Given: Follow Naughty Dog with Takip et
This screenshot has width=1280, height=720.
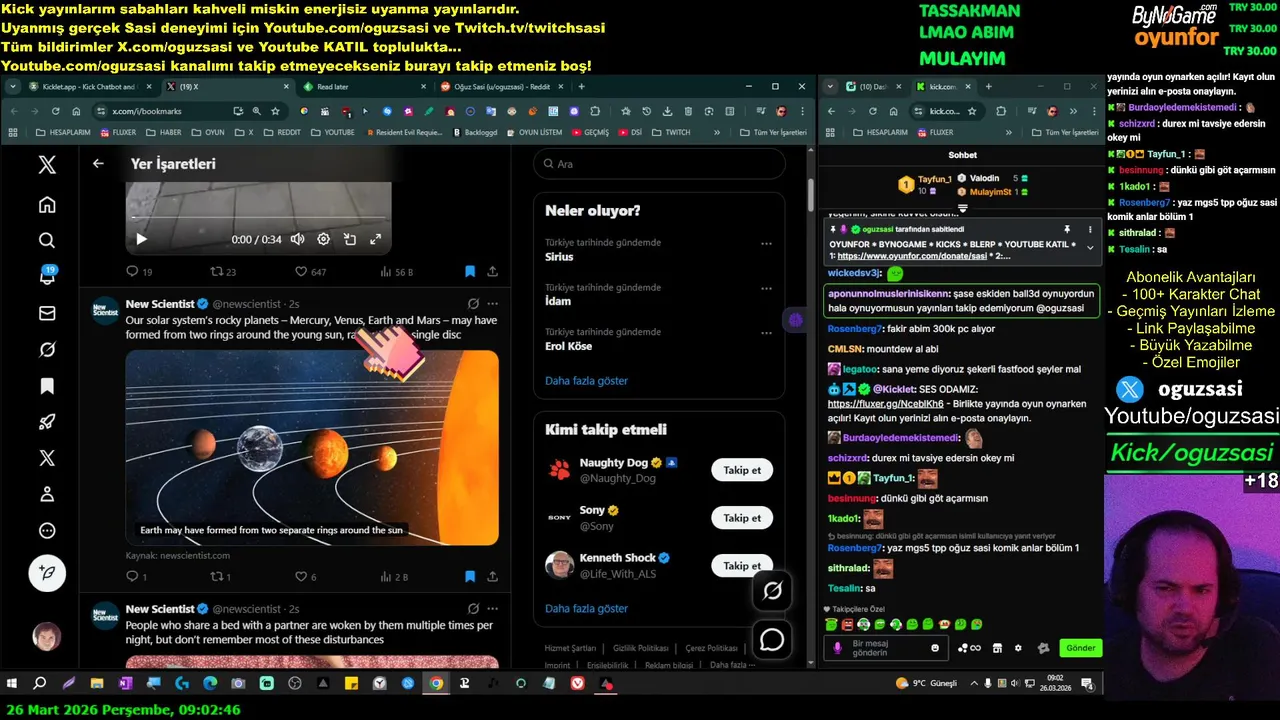Looking at the screenshot, I should 742,470.
